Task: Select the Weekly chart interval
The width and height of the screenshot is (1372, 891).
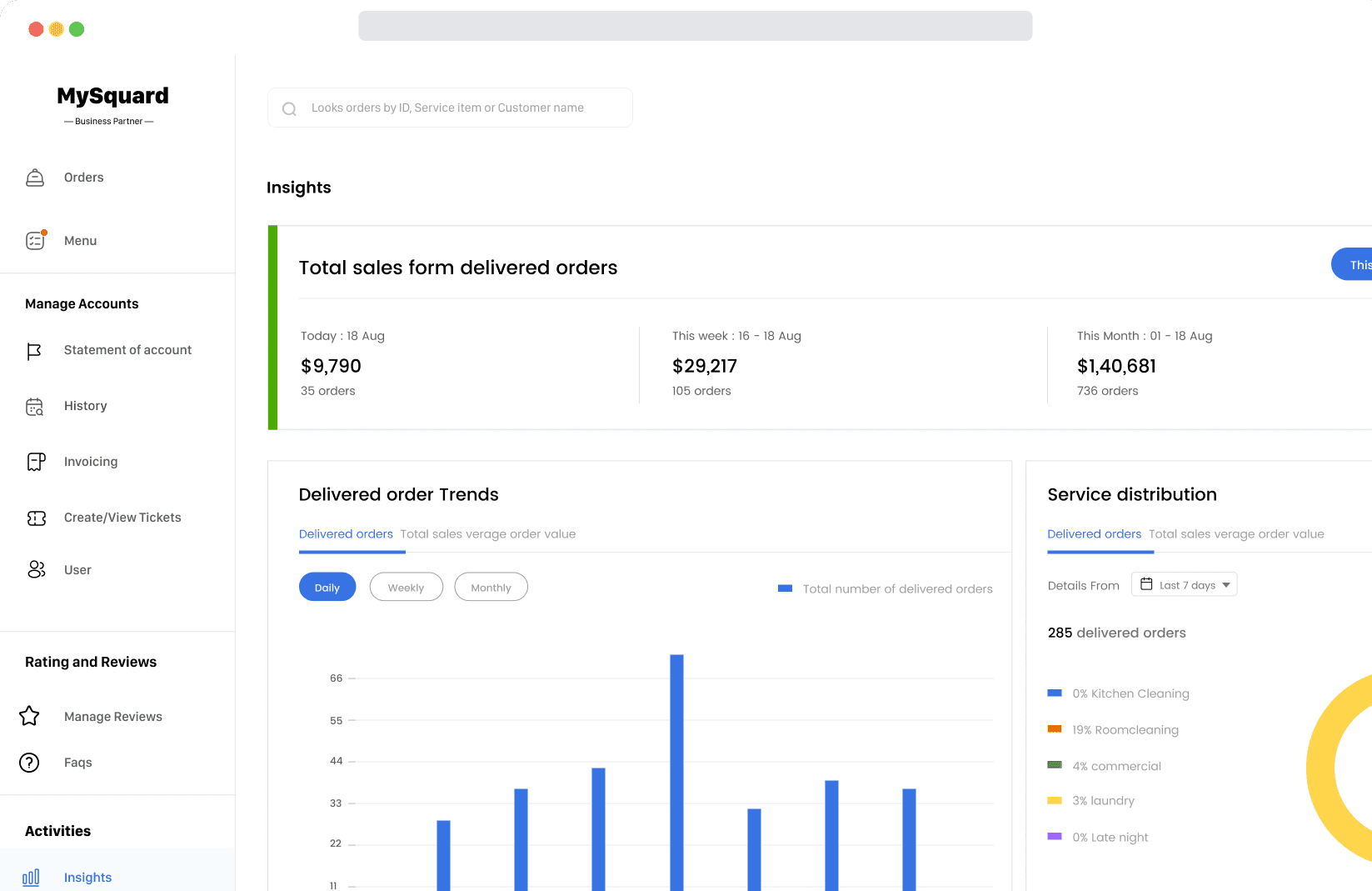Action: [406, 587]
